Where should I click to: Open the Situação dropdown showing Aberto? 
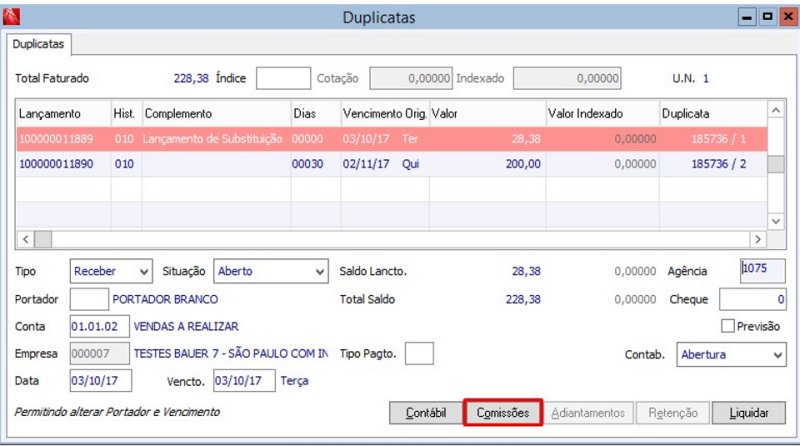click(270, 271)
